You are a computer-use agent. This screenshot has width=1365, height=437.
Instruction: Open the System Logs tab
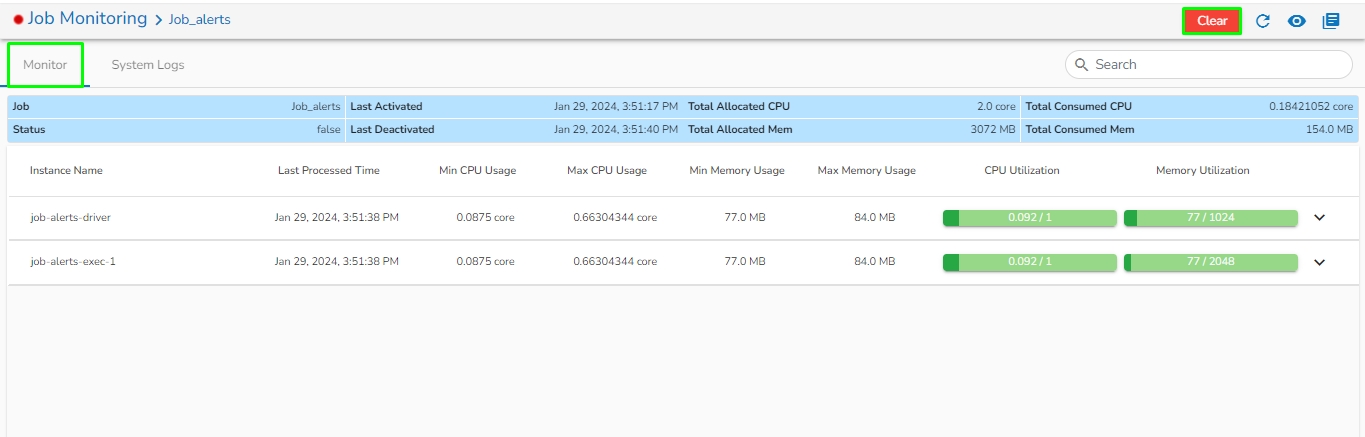[148, 64]
